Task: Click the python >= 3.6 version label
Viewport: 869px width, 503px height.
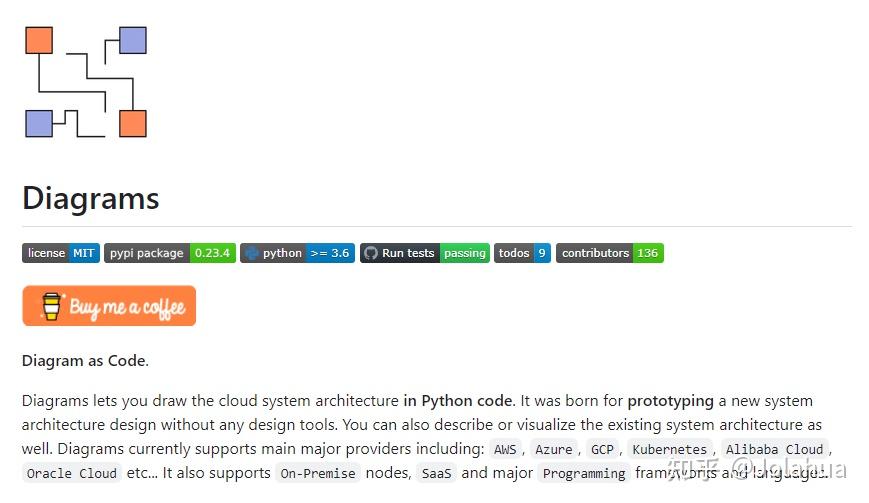Action: [x=329, y=253]
